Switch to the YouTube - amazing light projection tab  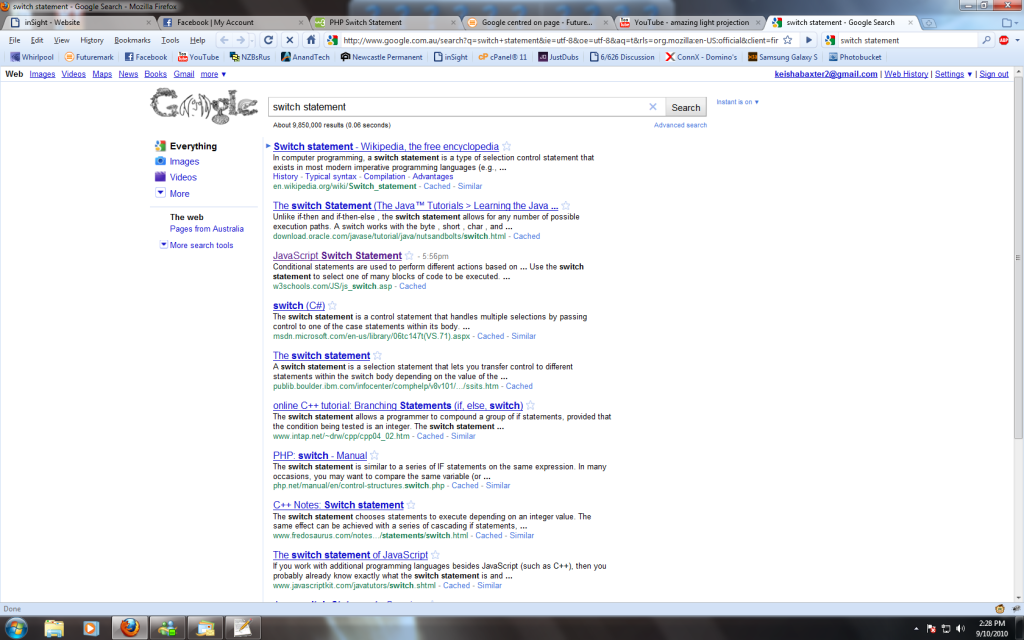[x=690, y=22]
